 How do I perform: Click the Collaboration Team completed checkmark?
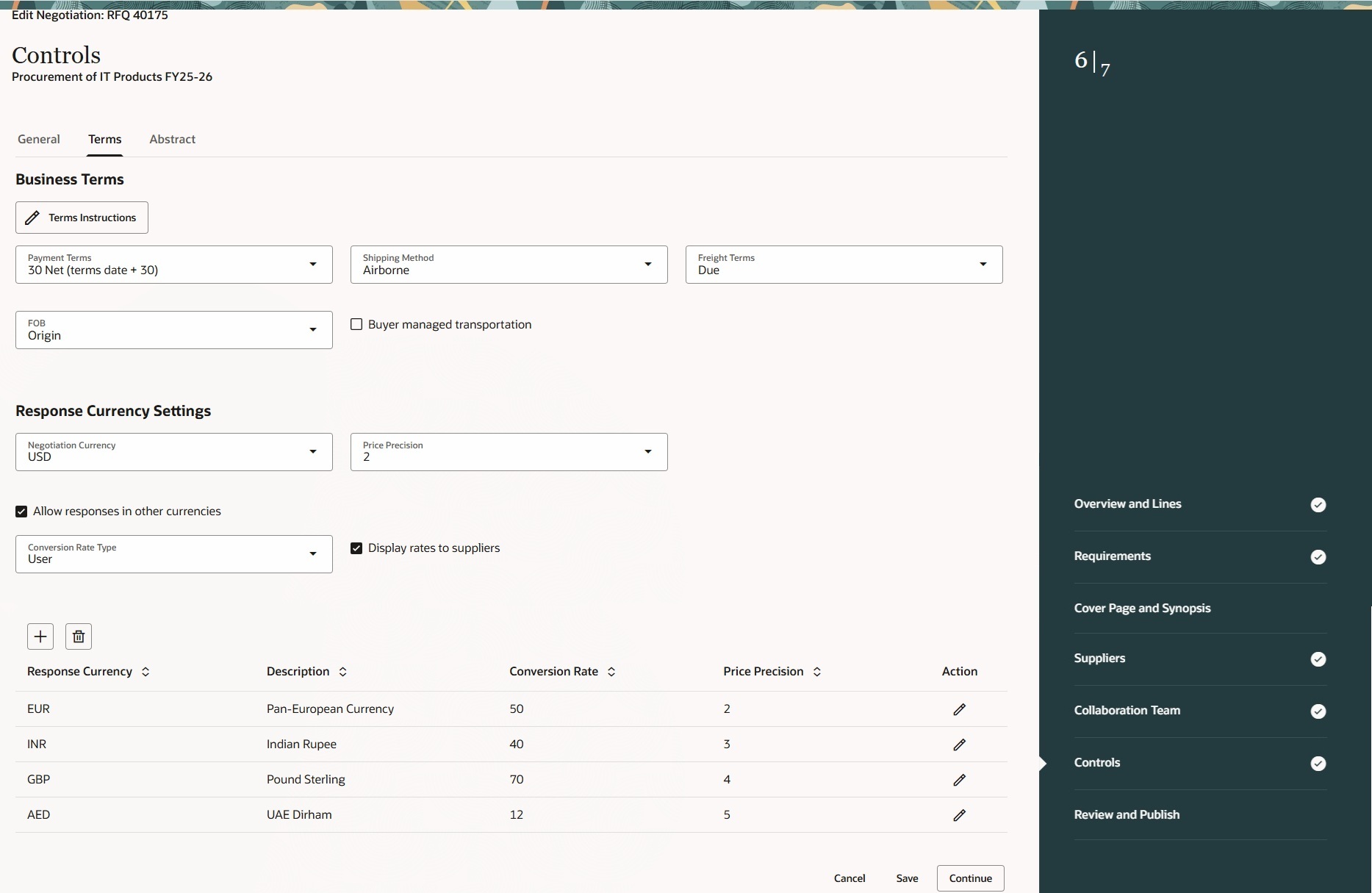pyautogui.click(x=1318, y=711)
